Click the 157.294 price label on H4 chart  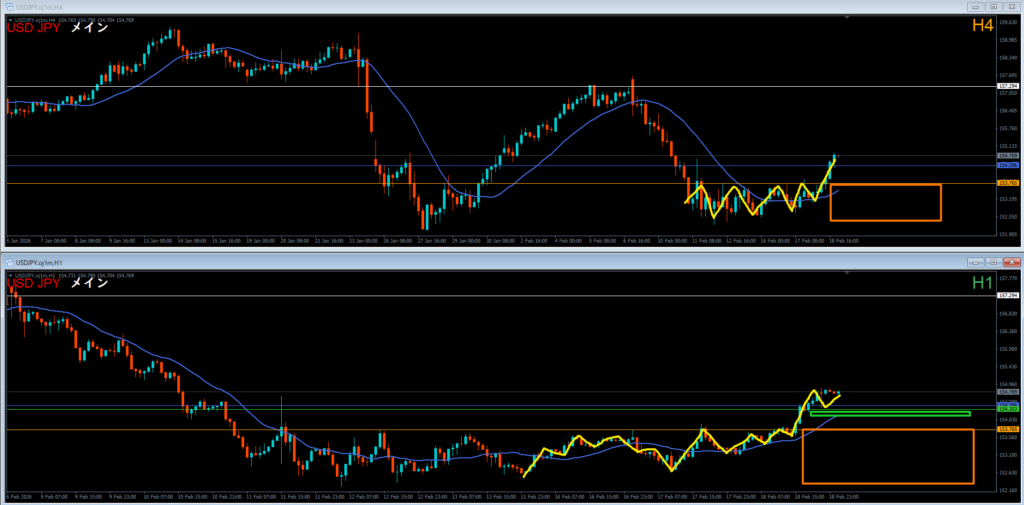[1008, 87]
